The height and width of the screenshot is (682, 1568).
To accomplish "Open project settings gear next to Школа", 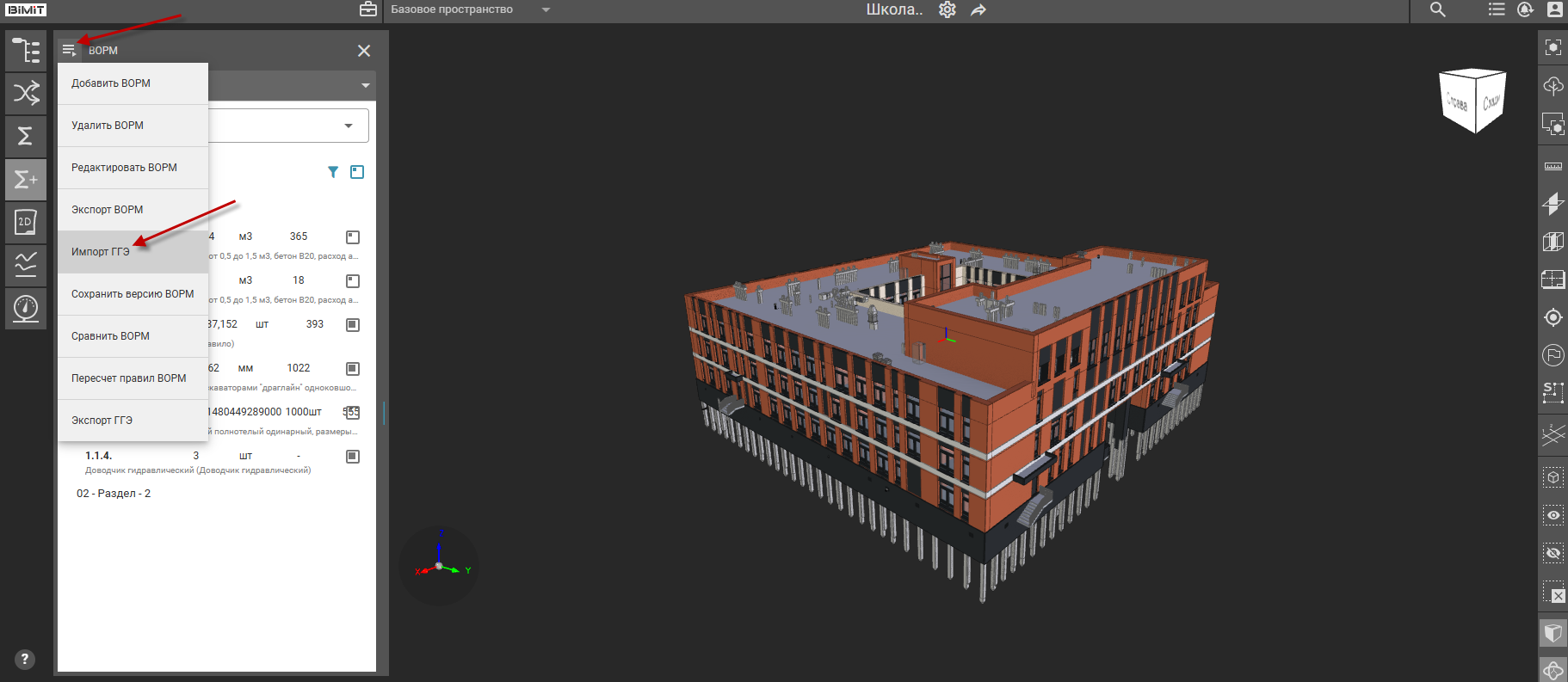I will click(948, 9).
